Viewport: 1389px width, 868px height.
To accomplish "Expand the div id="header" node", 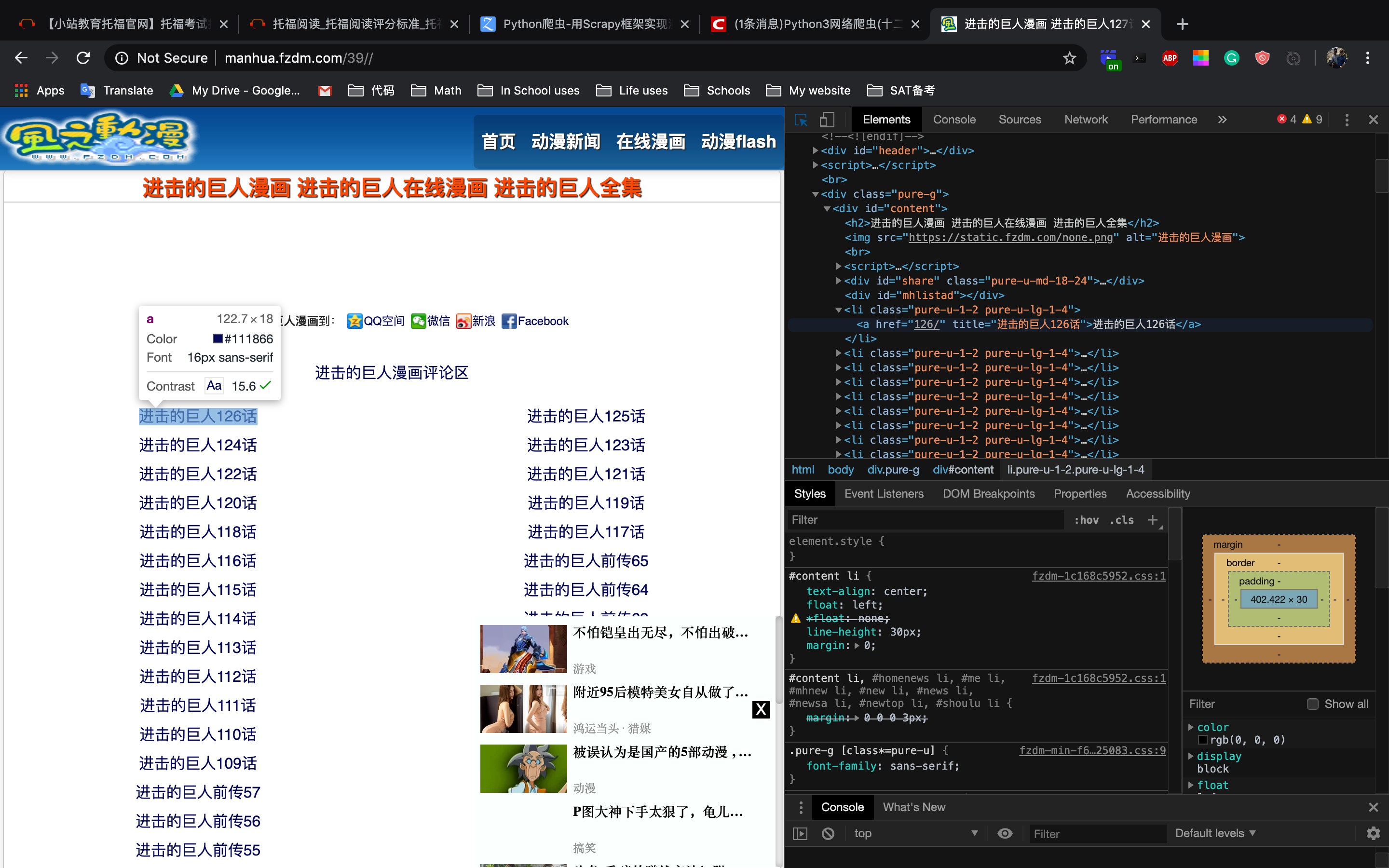I will tap(816, 150).
